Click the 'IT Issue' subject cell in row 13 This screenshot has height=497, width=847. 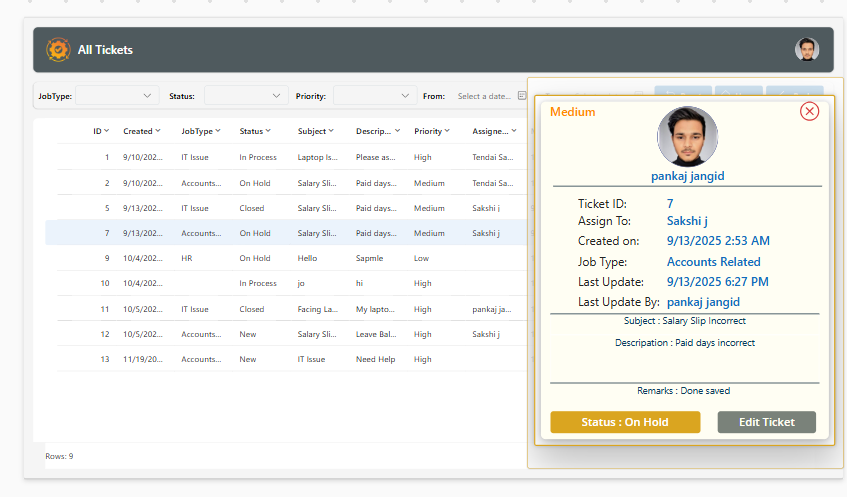pyautogui.click(x=311, y=359)
